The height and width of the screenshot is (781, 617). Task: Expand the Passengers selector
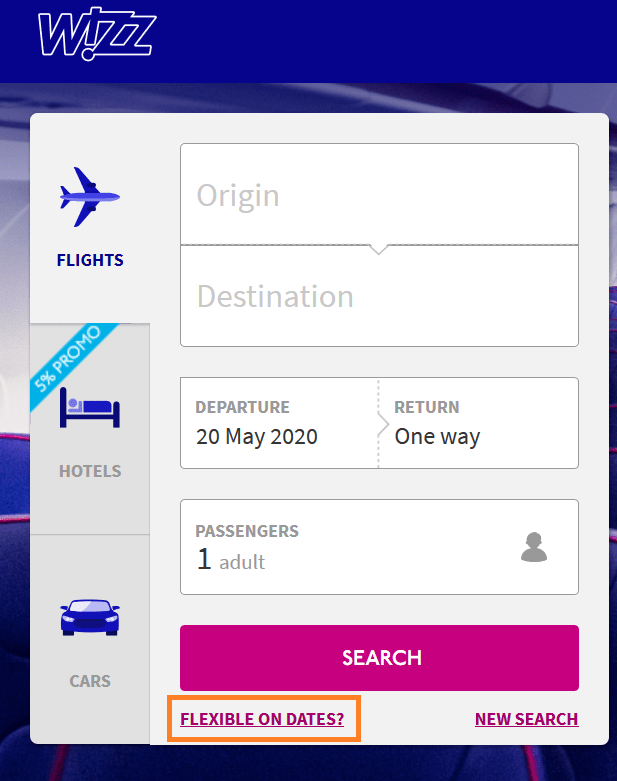[x=379, y=547]
